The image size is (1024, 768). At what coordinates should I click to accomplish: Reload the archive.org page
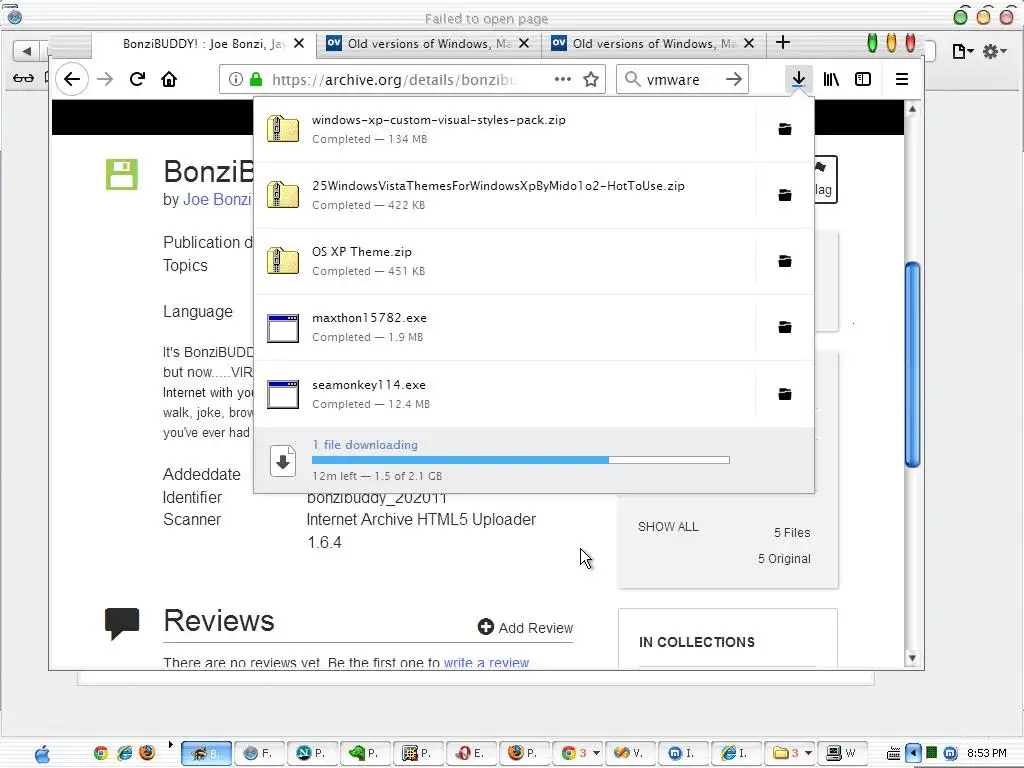click(137, 80)
